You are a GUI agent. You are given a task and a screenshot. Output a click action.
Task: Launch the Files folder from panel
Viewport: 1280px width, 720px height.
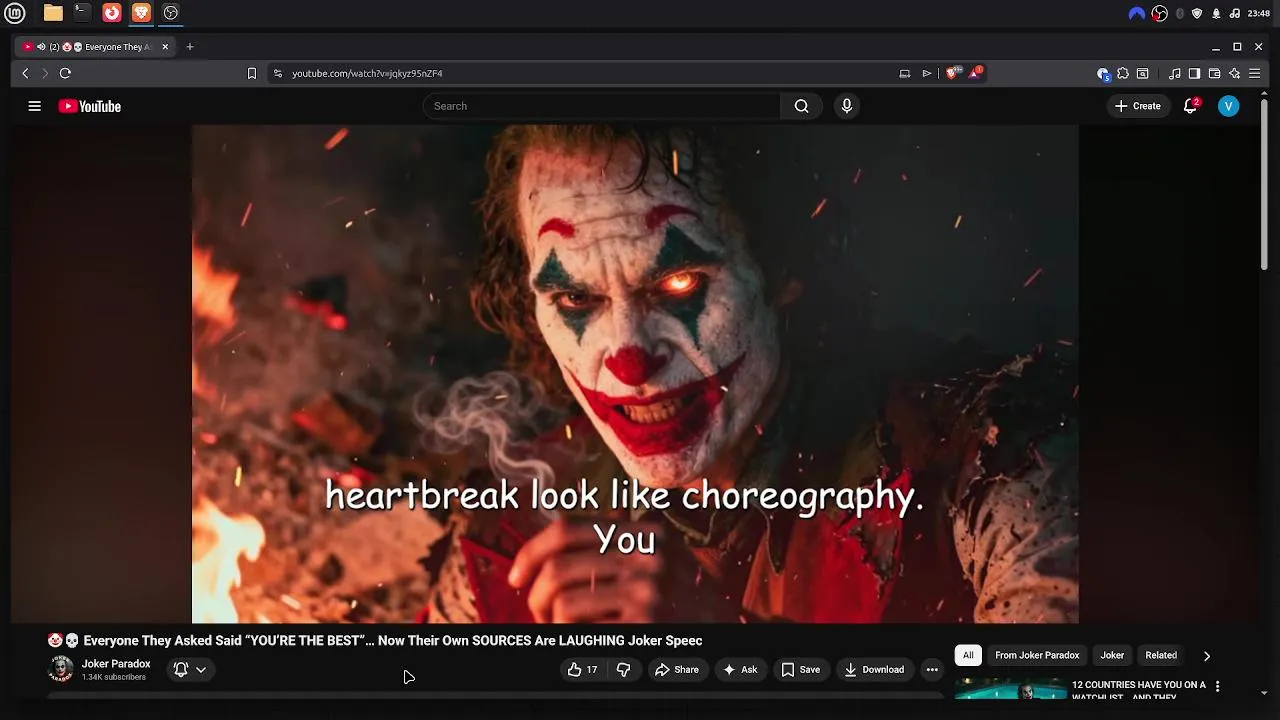53,13
